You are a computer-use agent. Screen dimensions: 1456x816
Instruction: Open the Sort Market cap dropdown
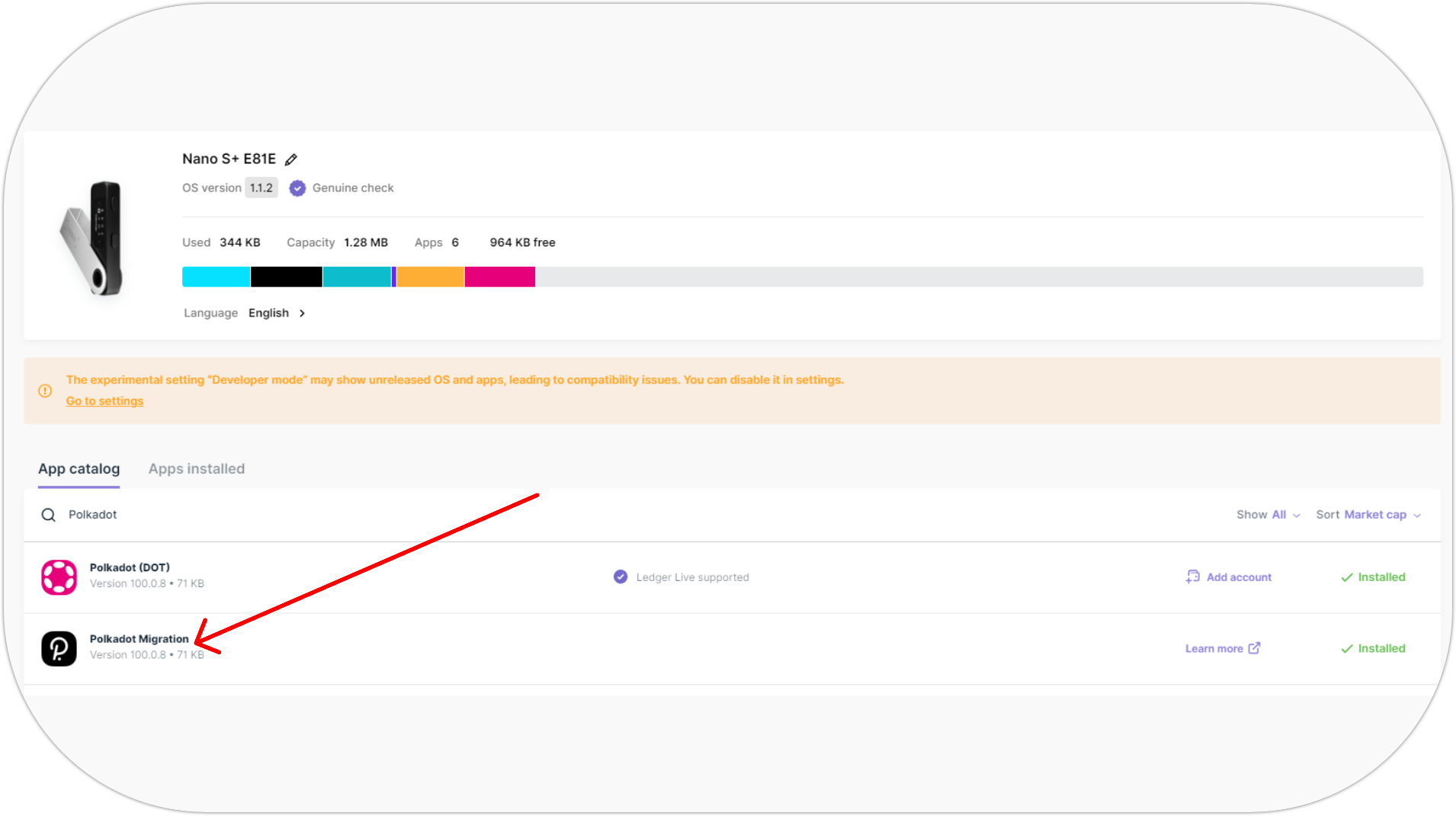pos(1368,516)
